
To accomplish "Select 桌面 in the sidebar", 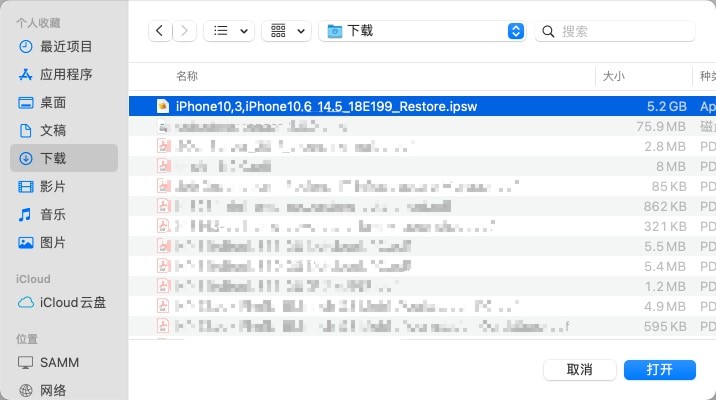I will tap(64, 103).
